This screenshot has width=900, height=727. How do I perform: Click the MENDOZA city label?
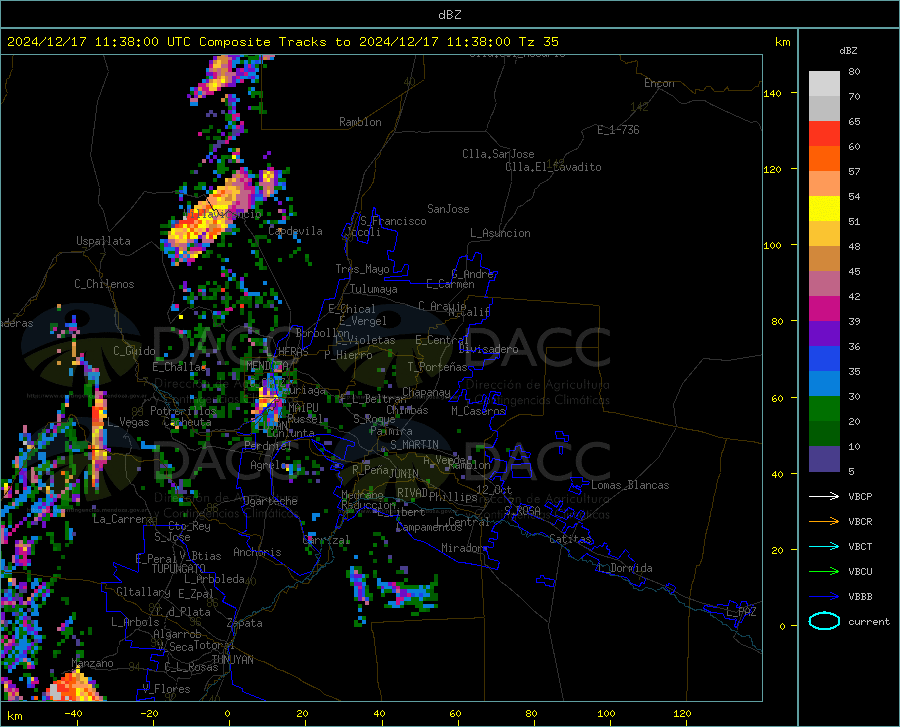pyautogui.click(x=267, y=365)
